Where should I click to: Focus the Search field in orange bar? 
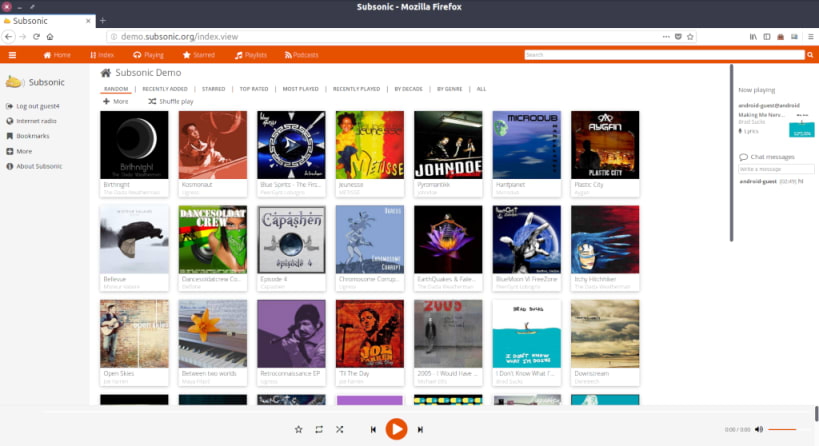[x=664, y=55]
